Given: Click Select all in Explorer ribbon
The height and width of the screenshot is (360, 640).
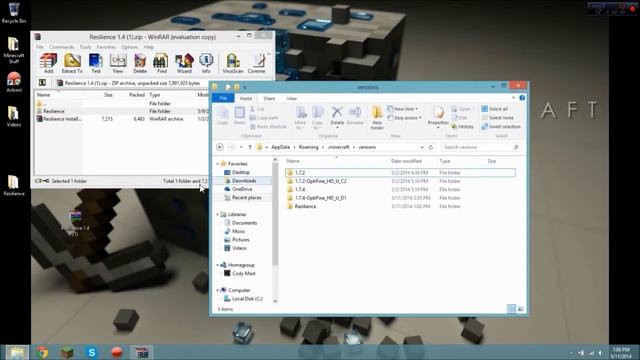Looking at the screenshot, I should point(495,109).
